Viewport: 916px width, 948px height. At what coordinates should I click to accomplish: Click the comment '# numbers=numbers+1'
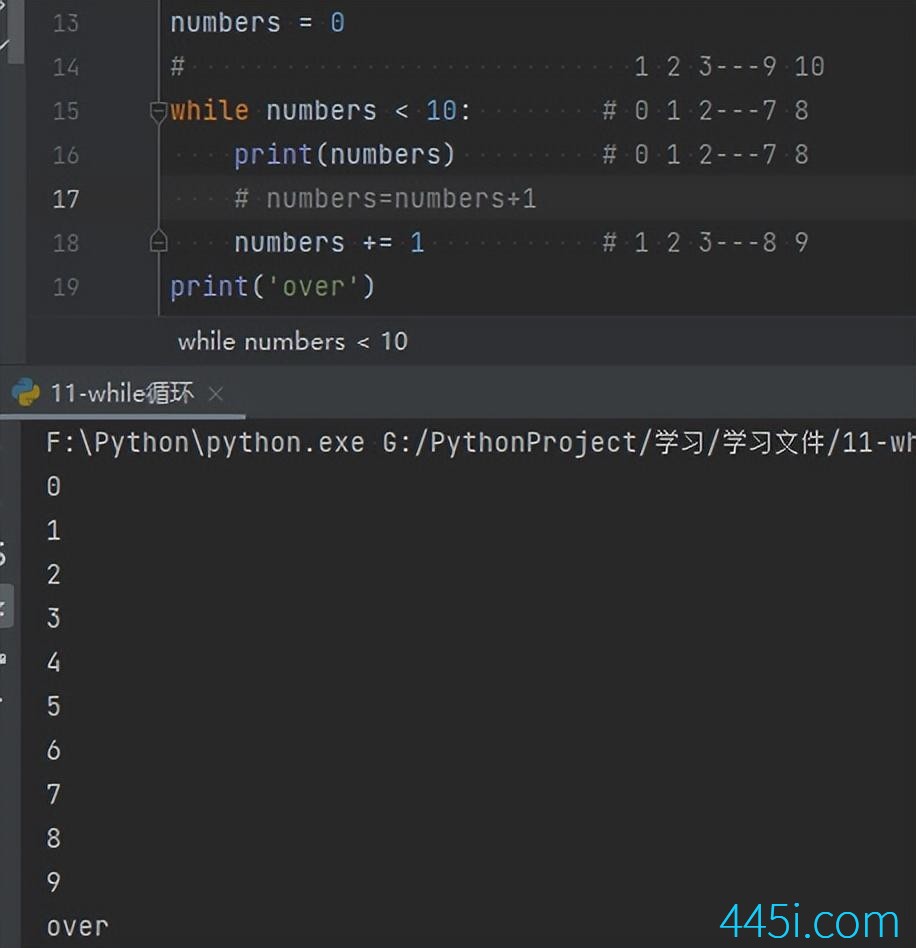point(385,198)
